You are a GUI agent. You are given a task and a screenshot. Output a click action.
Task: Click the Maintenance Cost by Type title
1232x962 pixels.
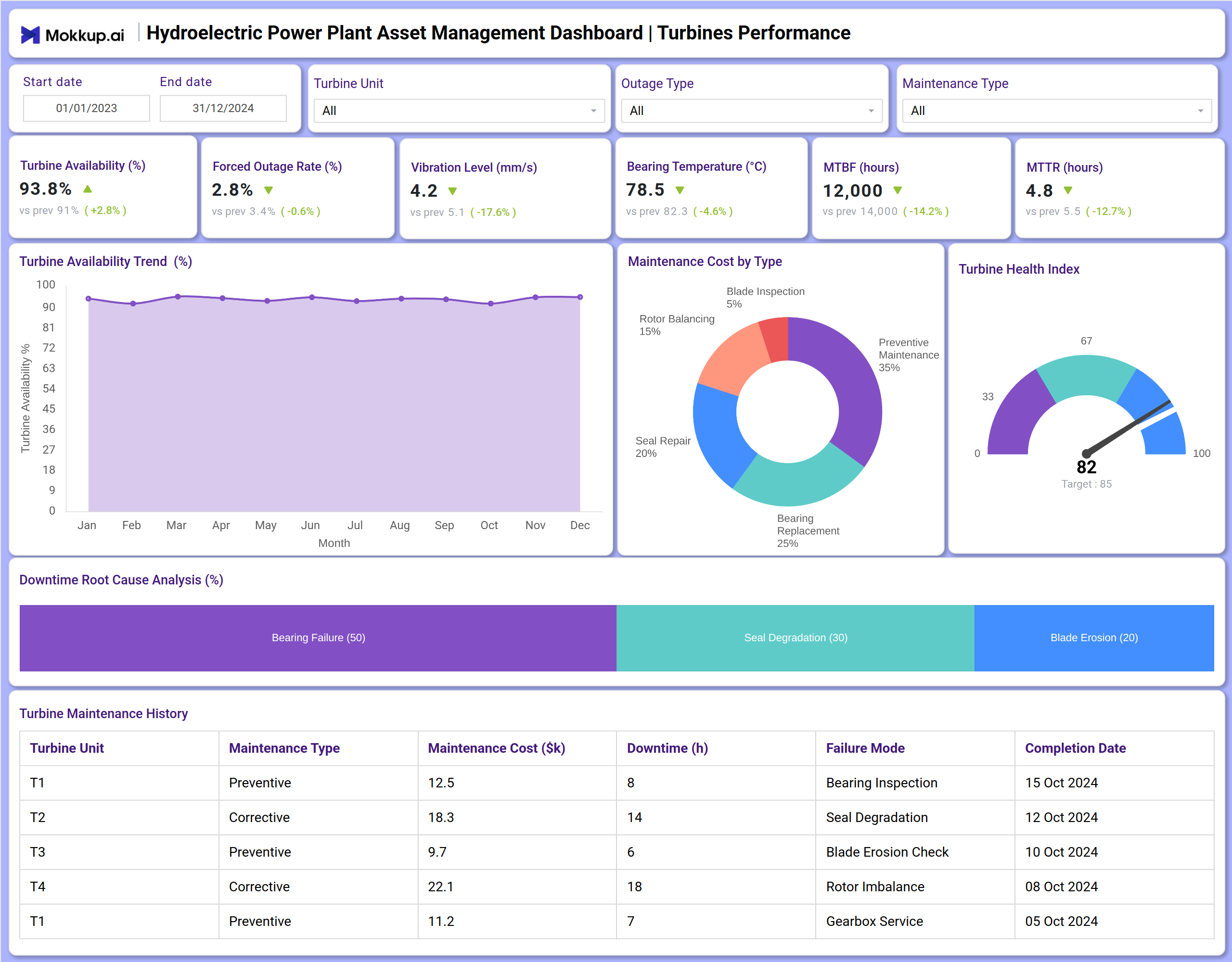(x=705, y=262)
